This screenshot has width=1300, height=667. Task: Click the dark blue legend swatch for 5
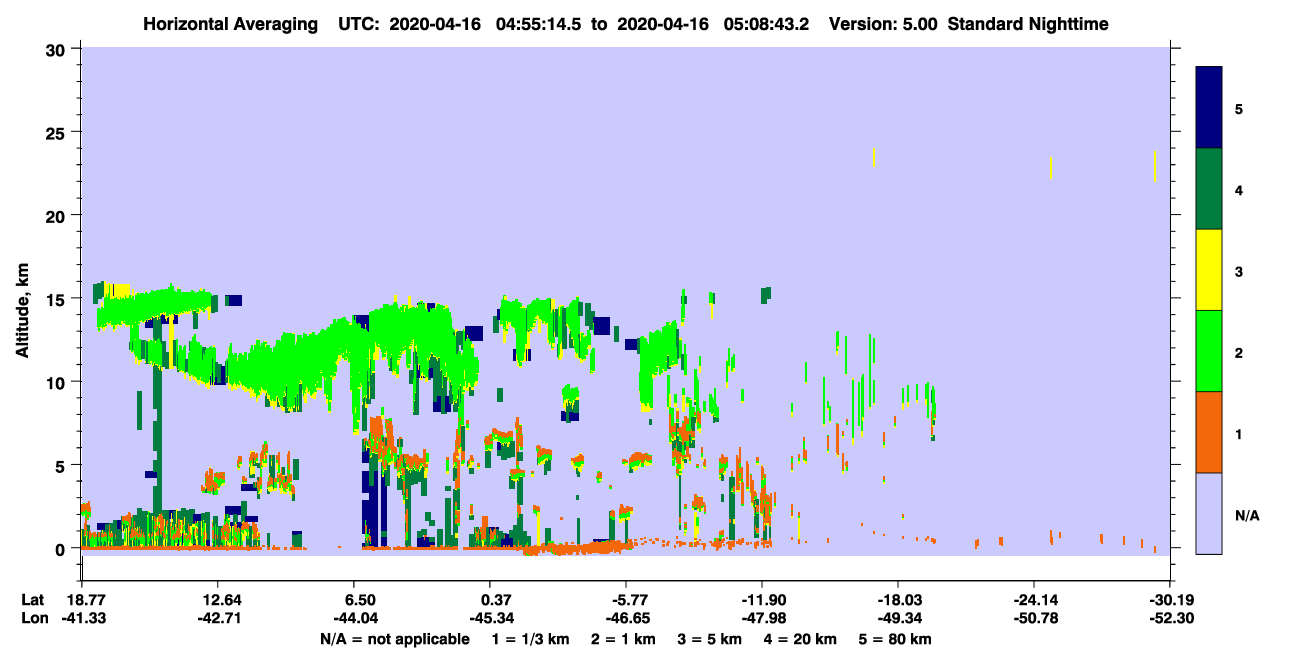coord(1209,108)
